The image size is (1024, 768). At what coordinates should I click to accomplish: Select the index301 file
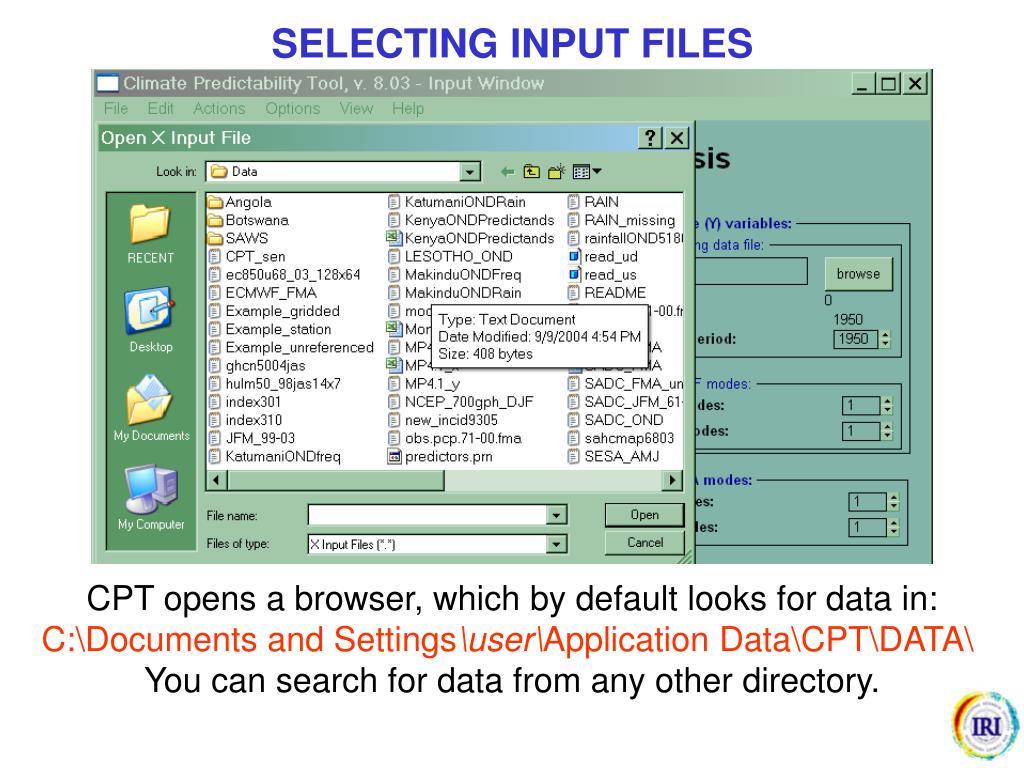245,402
